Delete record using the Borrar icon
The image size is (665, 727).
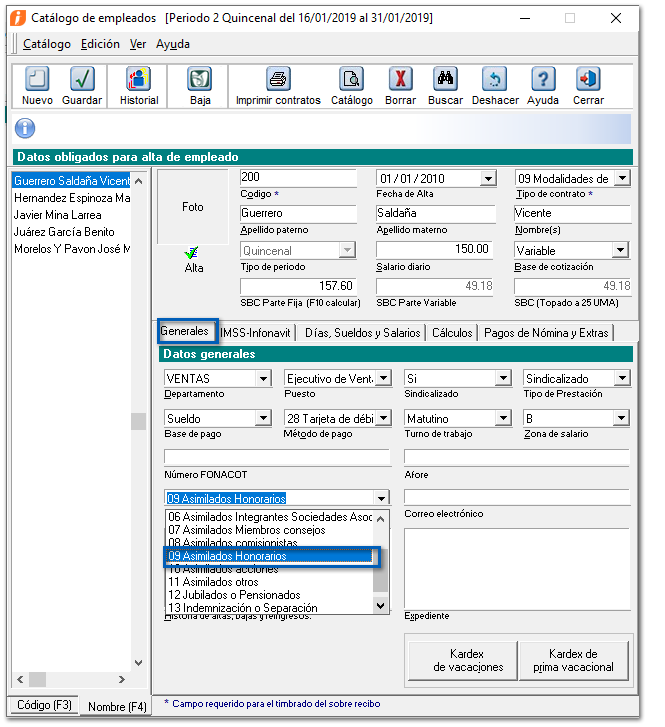coord(400,80)
